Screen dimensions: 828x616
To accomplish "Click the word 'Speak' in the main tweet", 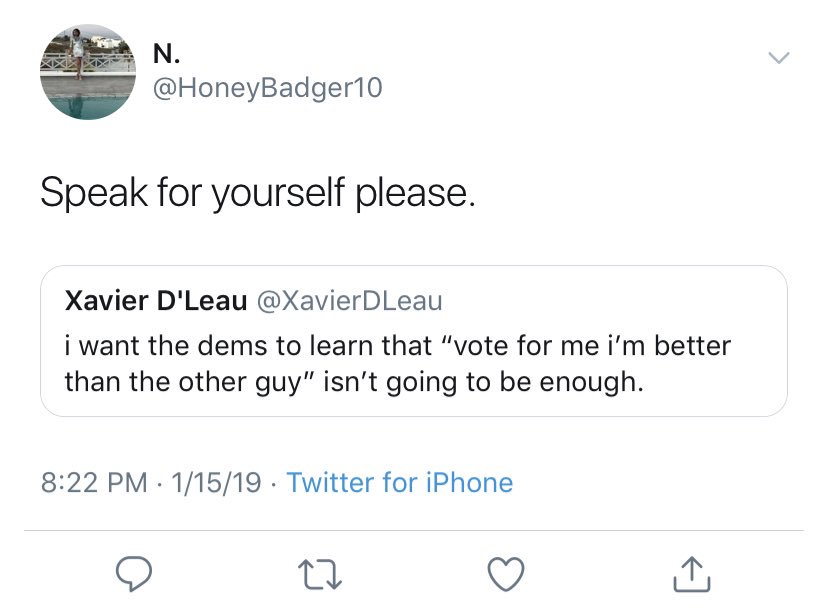I will tap(93, 193).
